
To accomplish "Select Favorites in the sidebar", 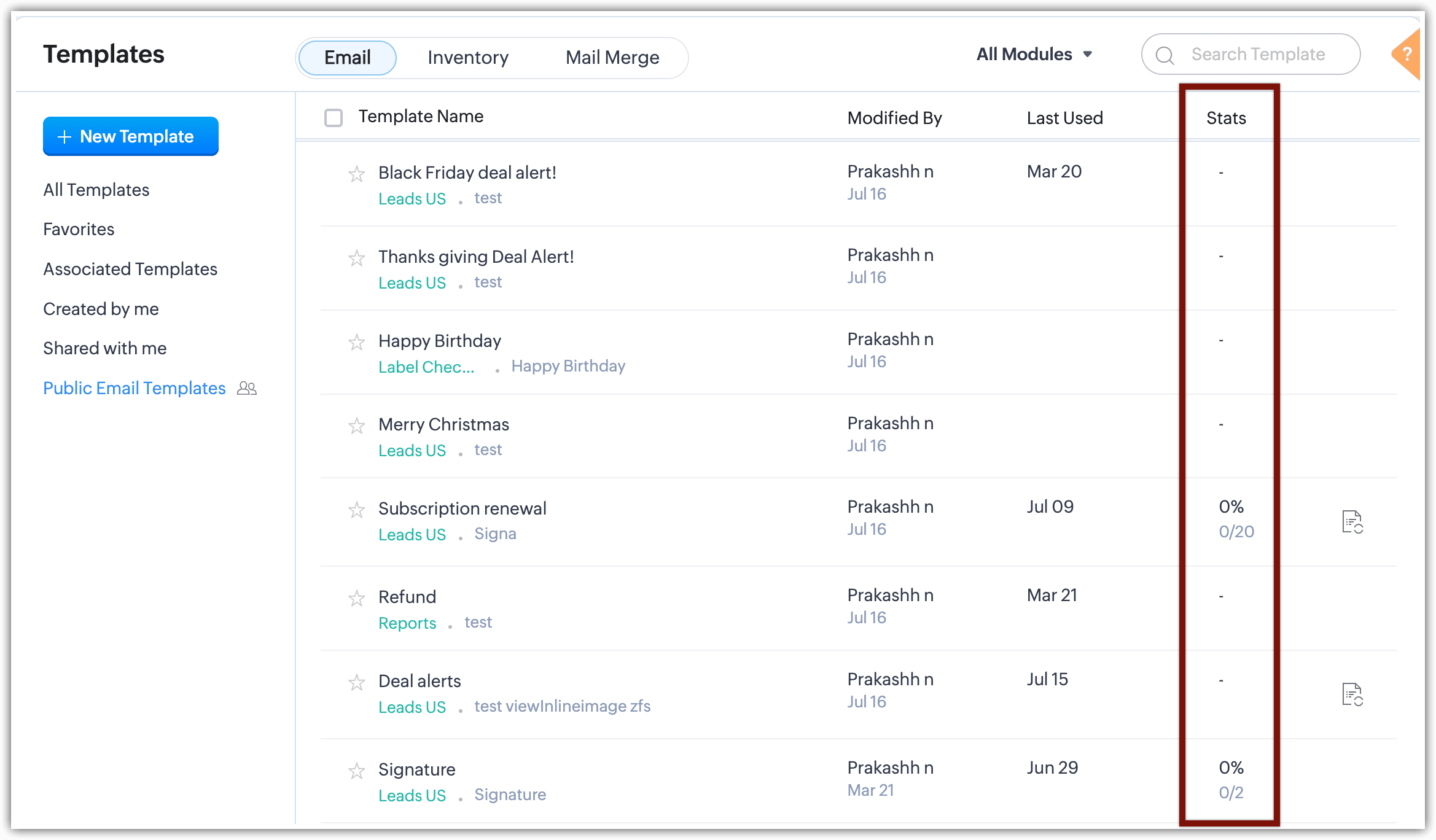I will point(79,229).
